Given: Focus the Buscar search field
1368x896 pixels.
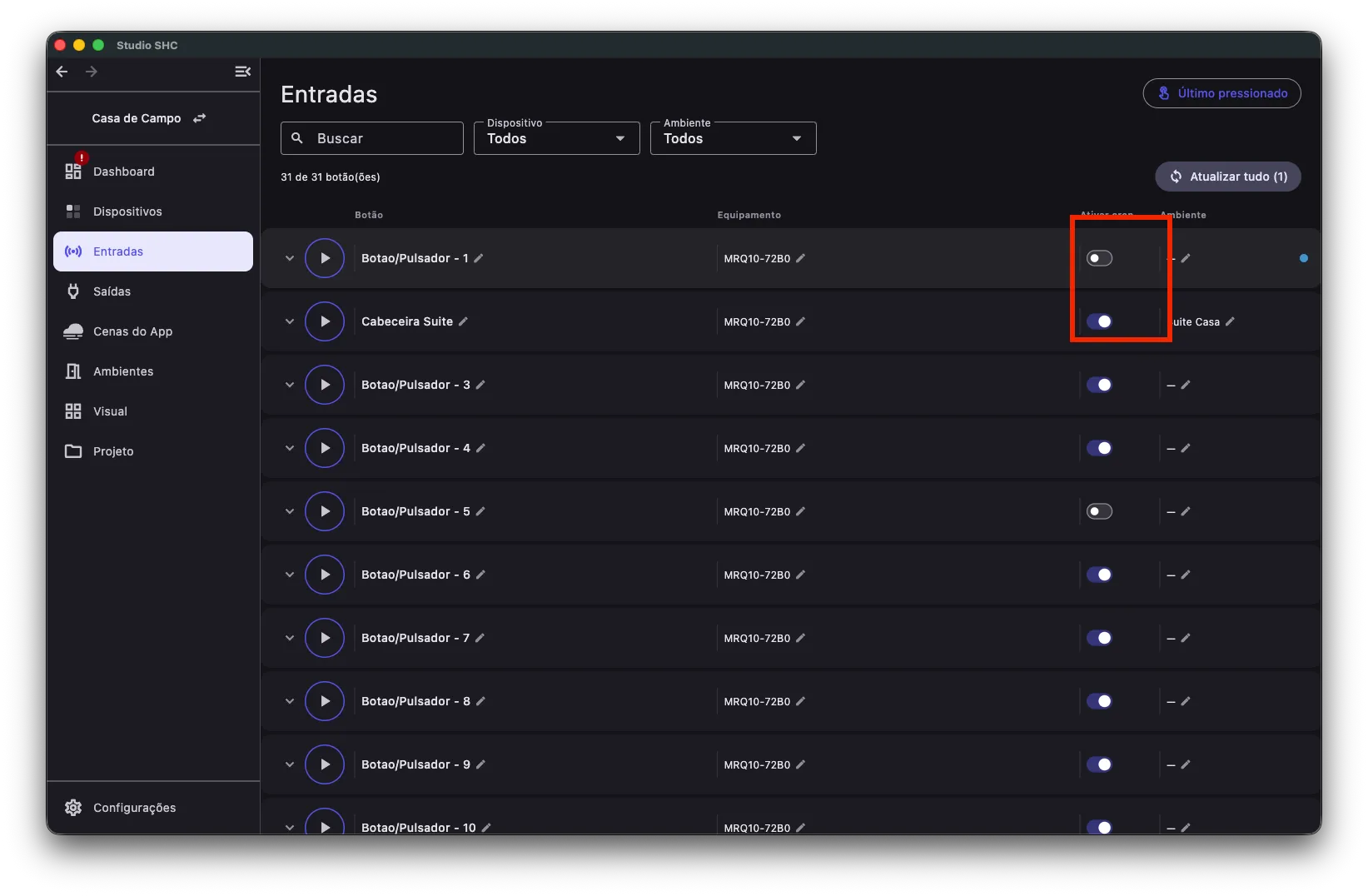Looking at the screenshot, I should [x=372, y=138].
